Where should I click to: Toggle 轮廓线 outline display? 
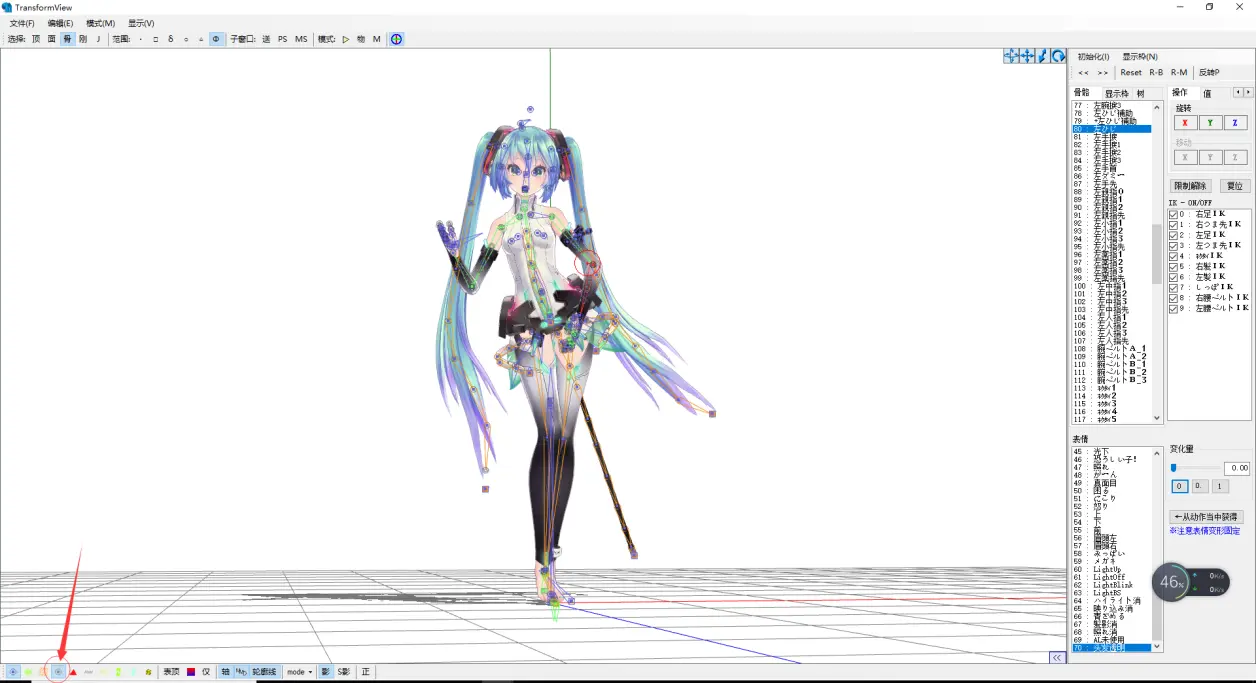(x=264, y=672)
